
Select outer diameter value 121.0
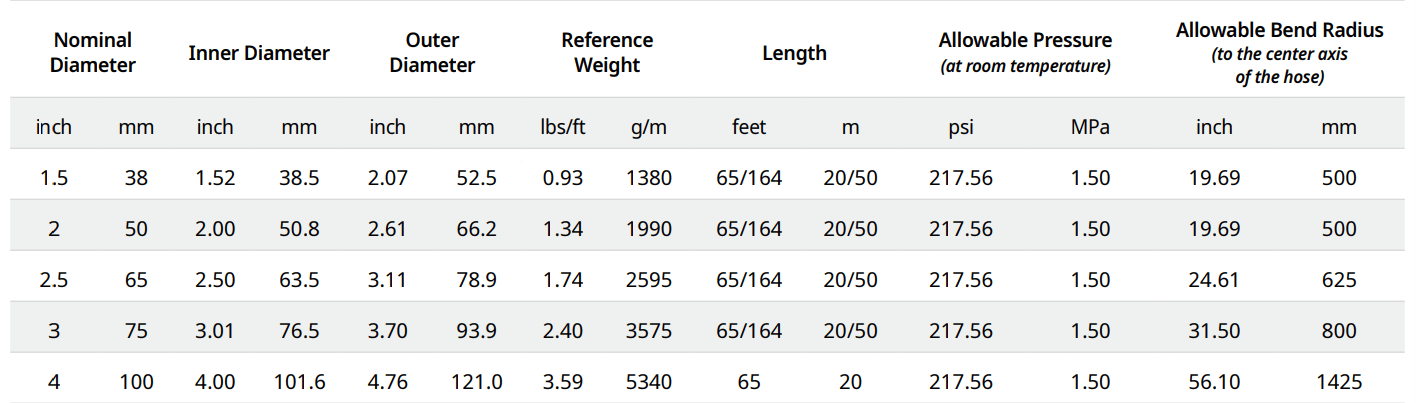pos(477,381)
